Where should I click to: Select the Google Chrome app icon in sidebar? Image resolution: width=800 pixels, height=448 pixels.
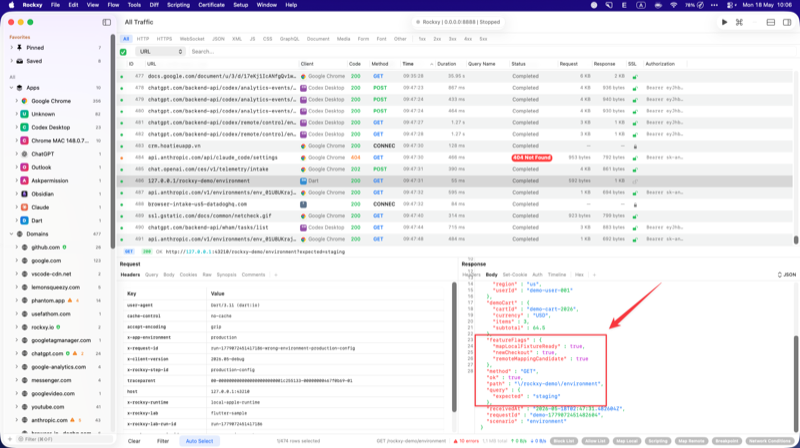pyautogui.click(x=24, y=101)
